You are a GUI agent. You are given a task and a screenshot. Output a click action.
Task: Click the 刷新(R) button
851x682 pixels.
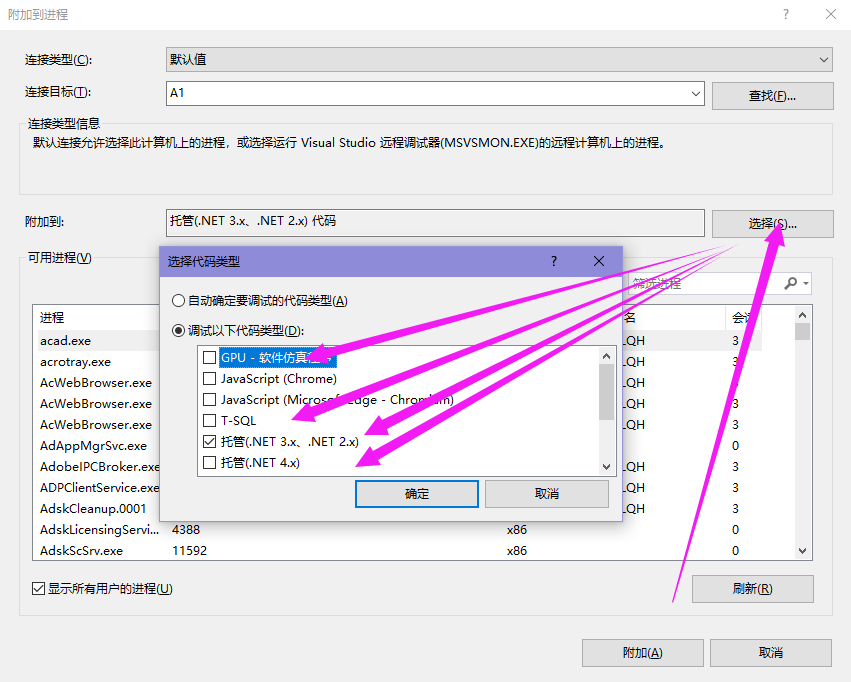(x=752, y=589)
